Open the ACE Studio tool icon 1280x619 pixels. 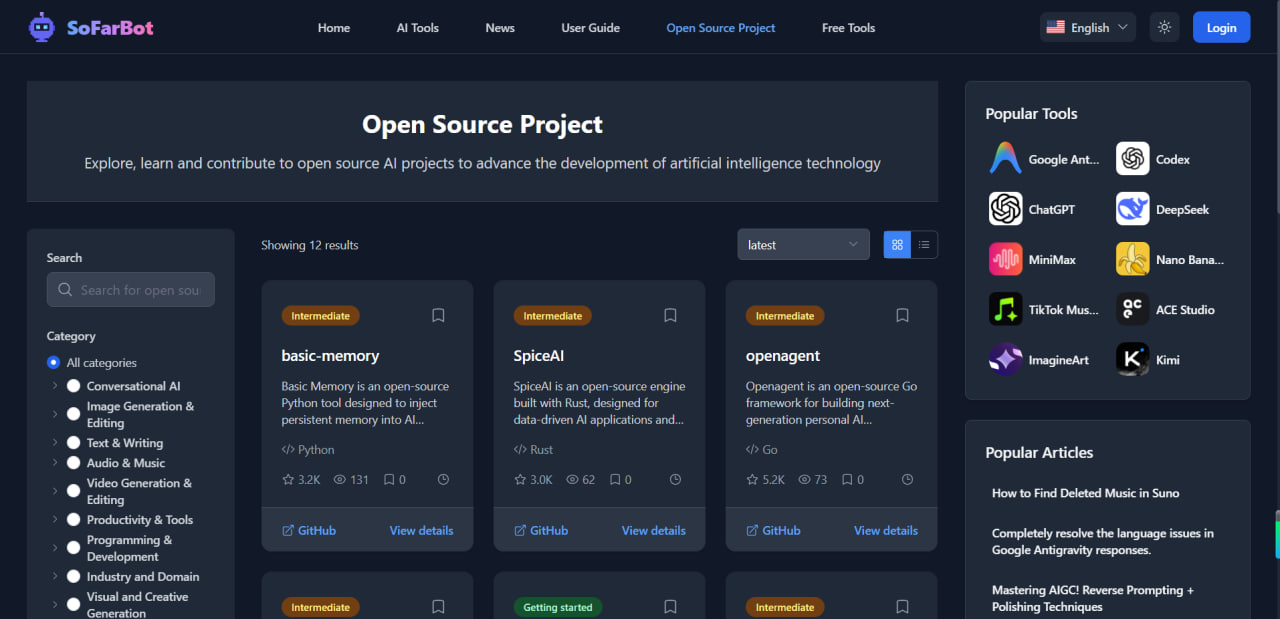click(1133, 309)
